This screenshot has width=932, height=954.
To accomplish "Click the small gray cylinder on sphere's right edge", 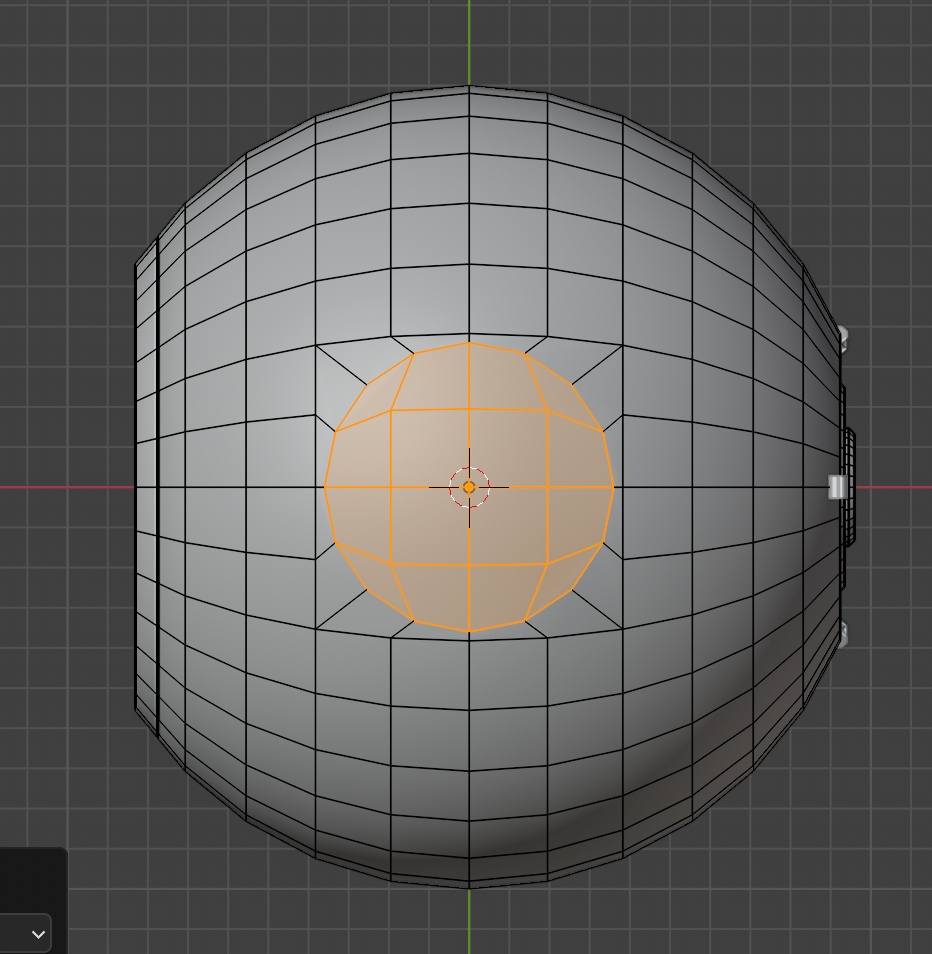I will (x=838, y=487).
